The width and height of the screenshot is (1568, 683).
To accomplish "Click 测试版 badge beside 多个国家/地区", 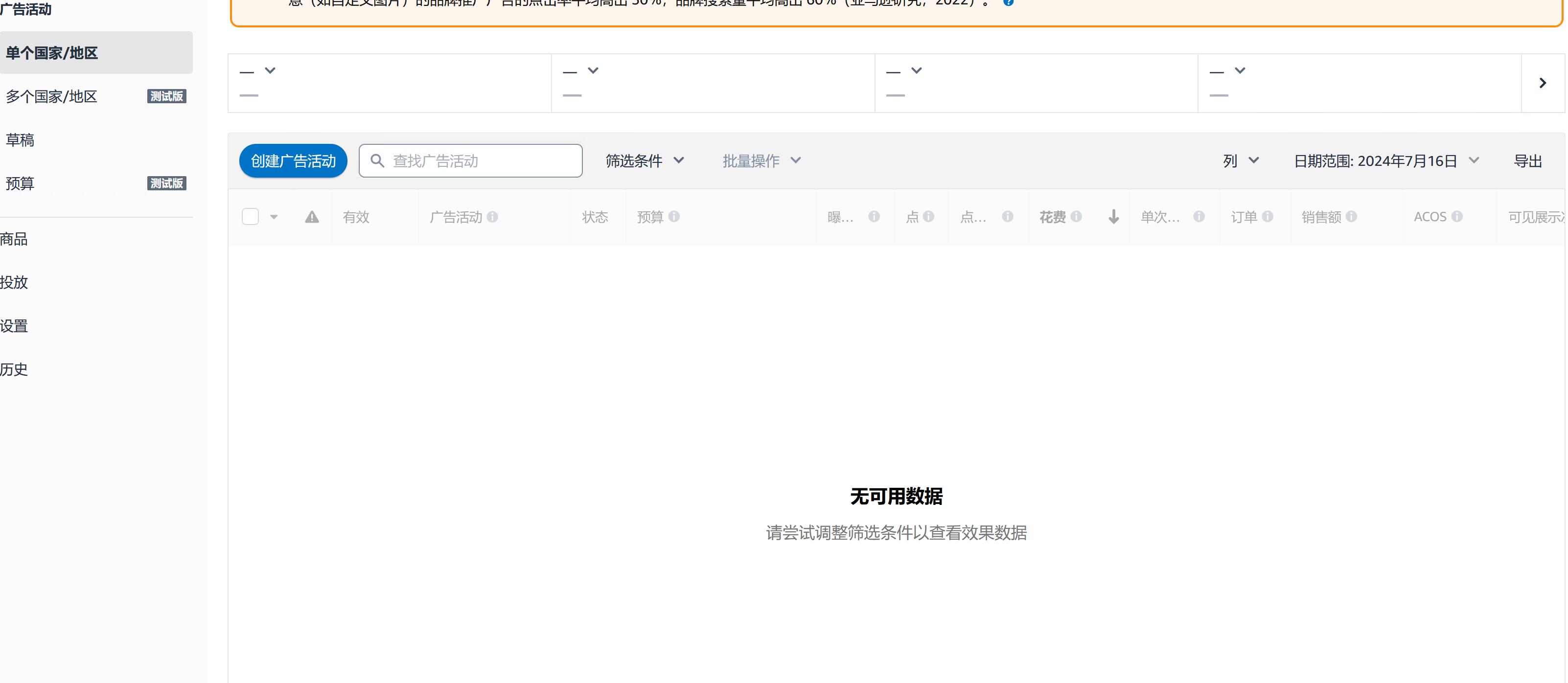I will (x=167, y=96).
